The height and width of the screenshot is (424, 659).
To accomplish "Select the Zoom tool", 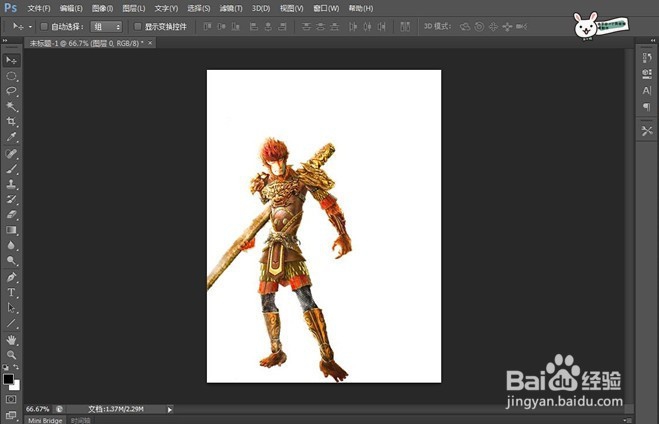I will pyautogui.click(x=11, y=355).
